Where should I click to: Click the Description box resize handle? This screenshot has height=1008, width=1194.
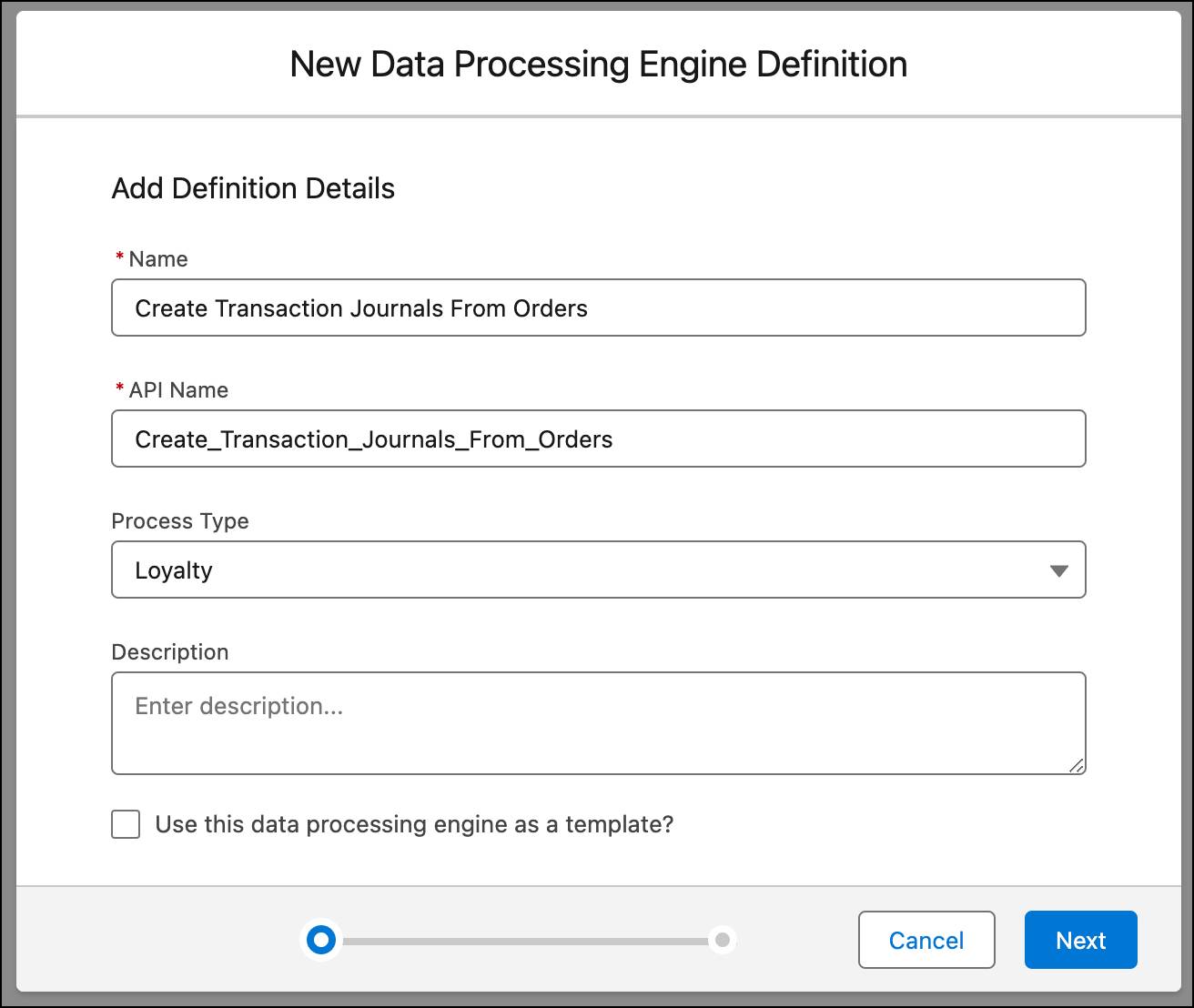pyautogui.click(x=1078, y=765)
